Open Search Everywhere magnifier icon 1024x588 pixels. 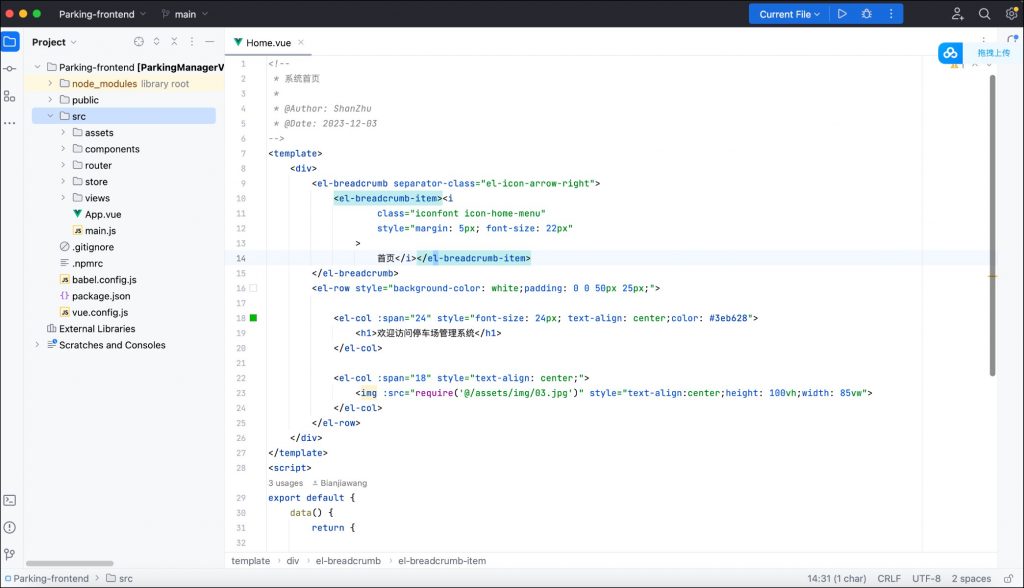(x=984, y=14)
